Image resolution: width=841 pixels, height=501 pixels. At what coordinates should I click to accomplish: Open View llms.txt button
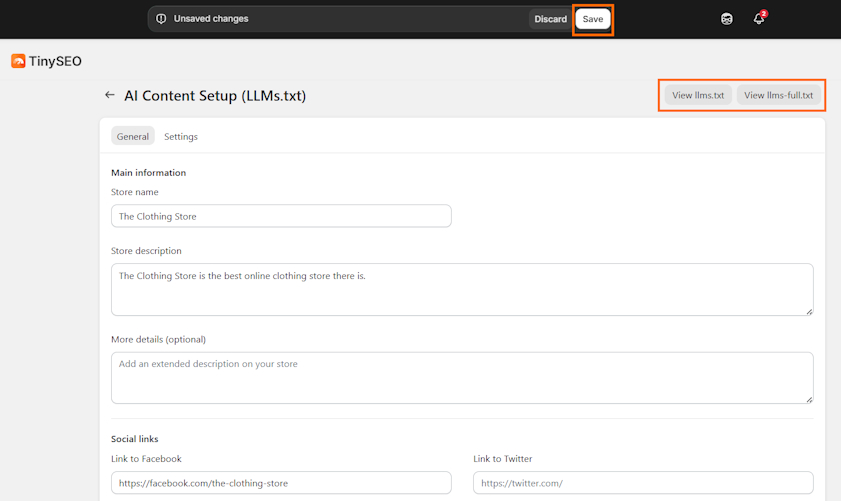pos(698,95)
